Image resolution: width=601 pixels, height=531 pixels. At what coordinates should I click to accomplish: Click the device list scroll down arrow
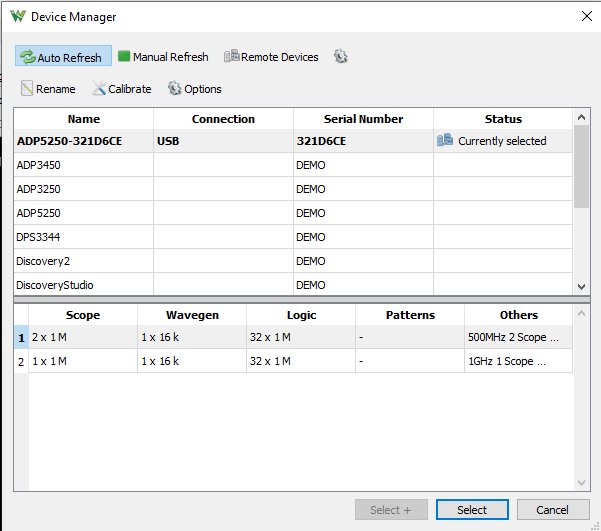tap(581, 287)
